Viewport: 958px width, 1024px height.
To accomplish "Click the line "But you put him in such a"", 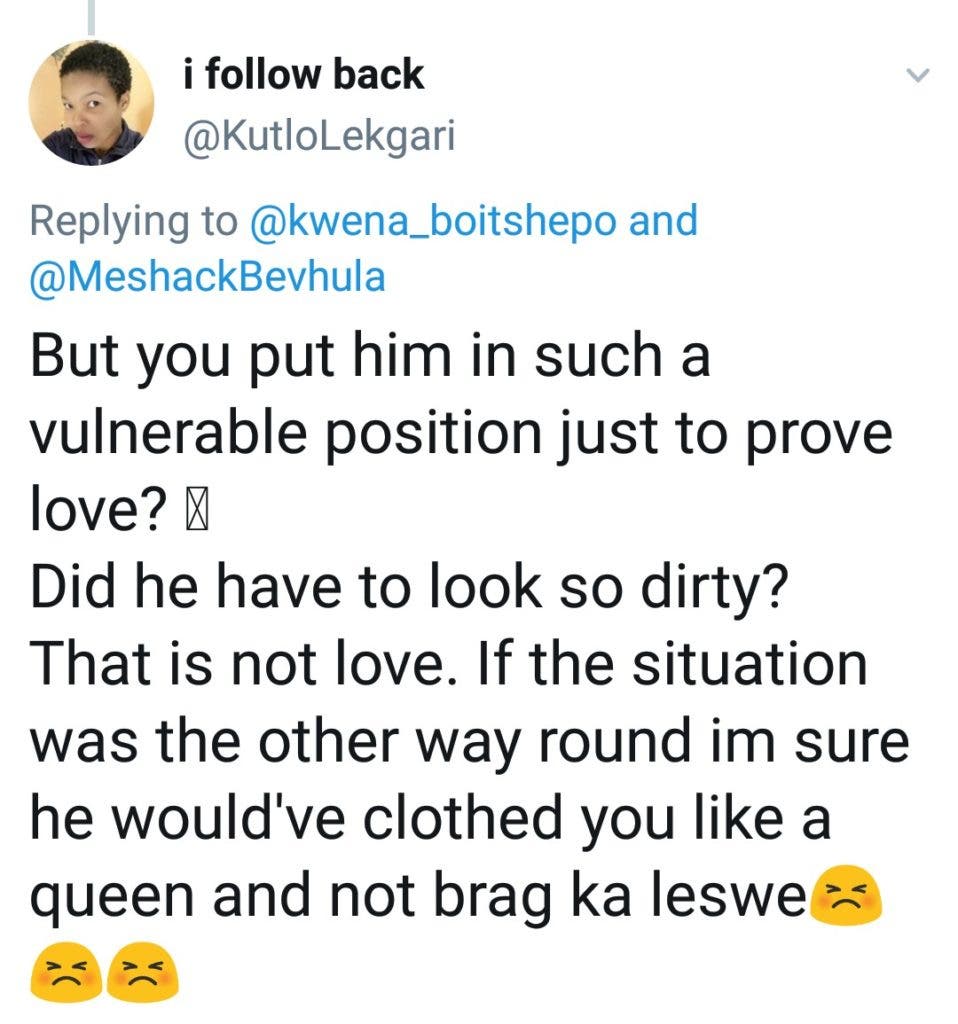I will [369, 357].
